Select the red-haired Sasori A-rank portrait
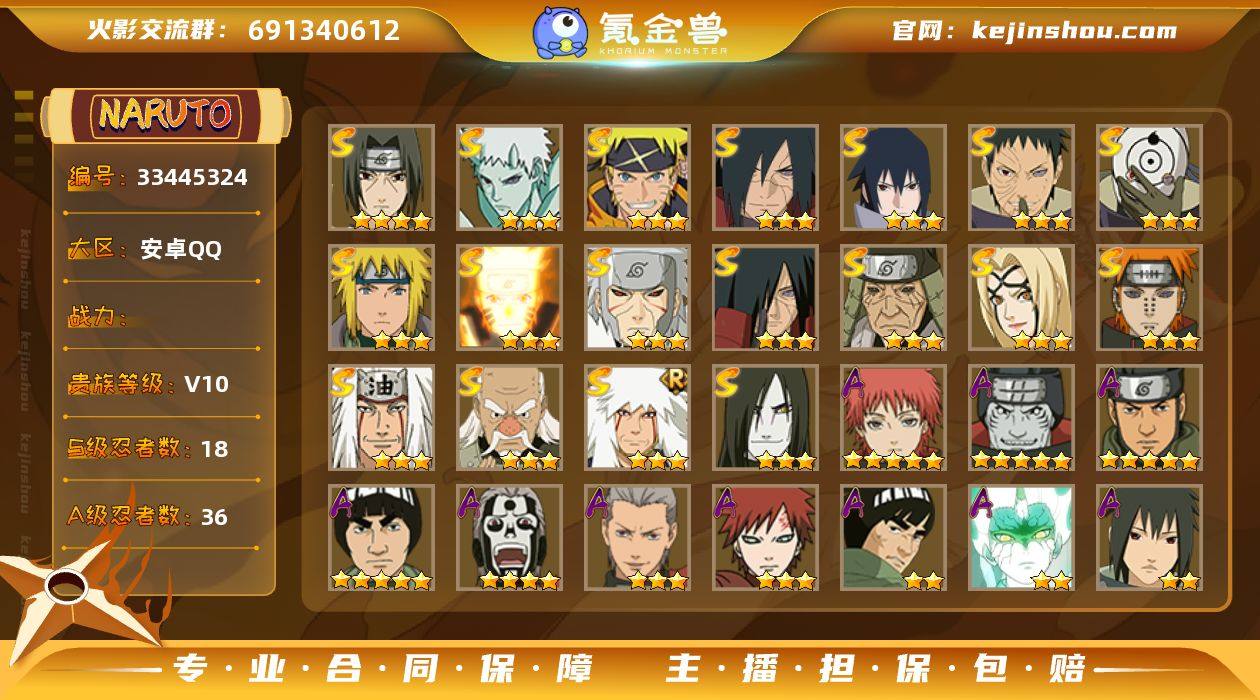 [x=893, y=418]
